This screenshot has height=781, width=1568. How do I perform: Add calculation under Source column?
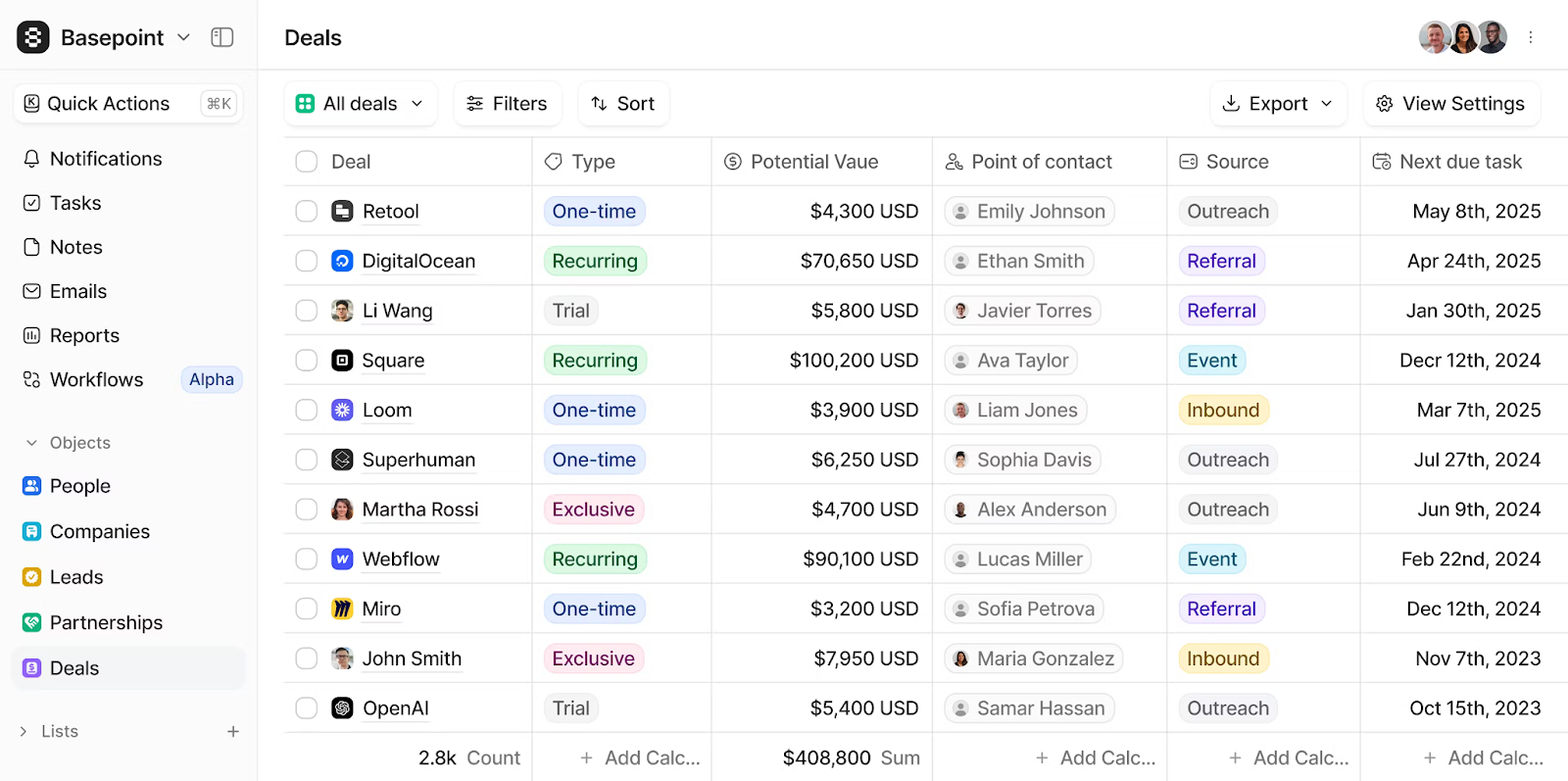coord(1289,757)
